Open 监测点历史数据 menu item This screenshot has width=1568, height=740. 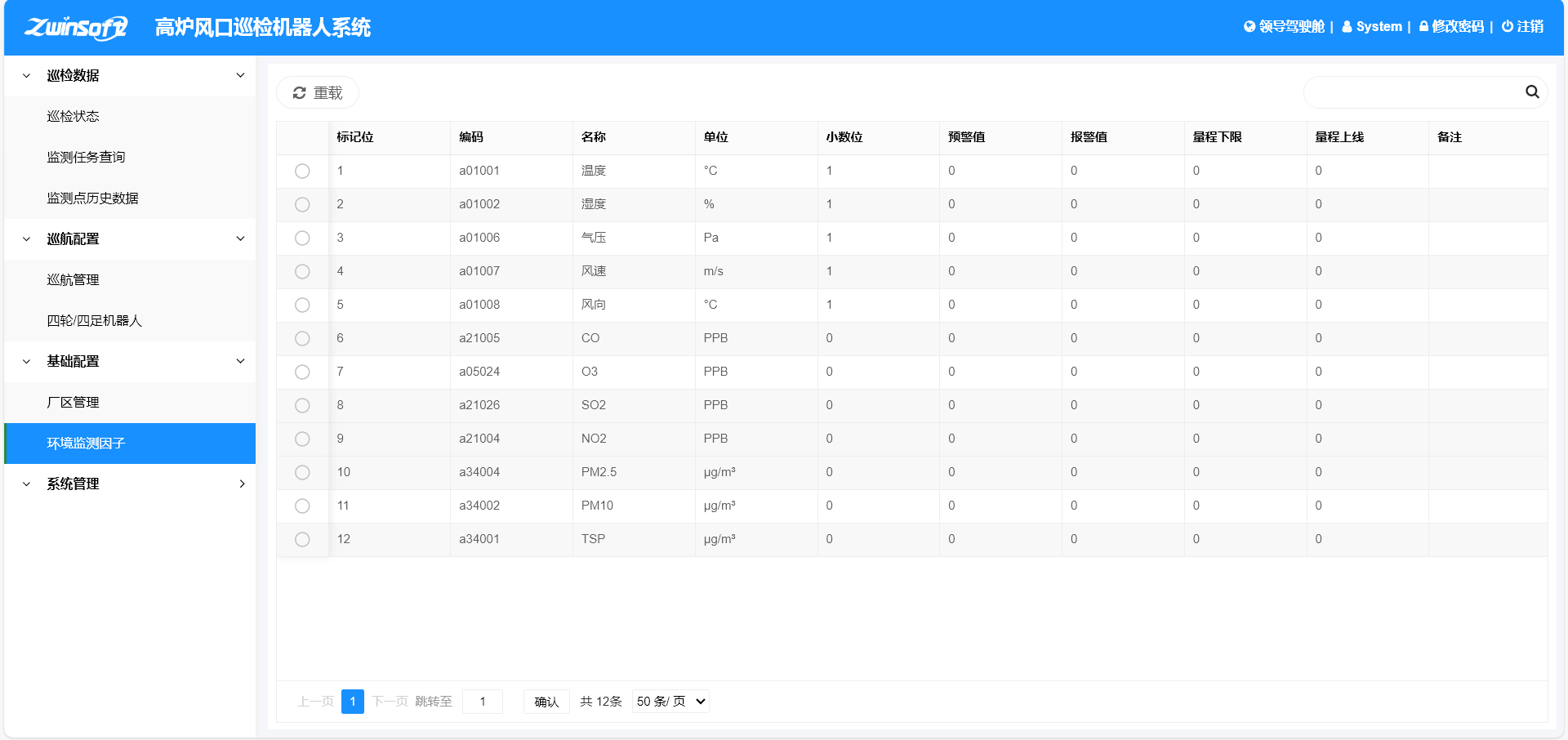point(130,198)
